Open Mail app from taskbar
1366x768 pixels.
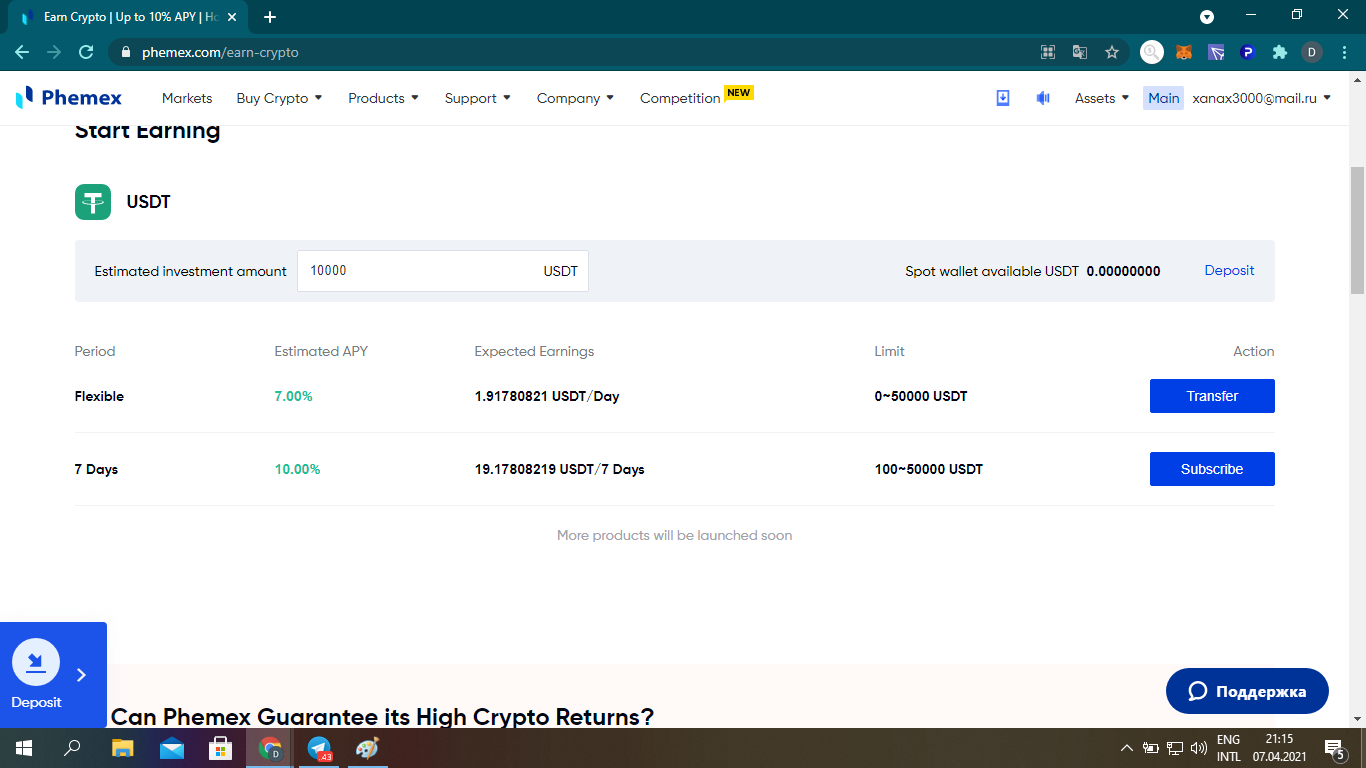172,748
